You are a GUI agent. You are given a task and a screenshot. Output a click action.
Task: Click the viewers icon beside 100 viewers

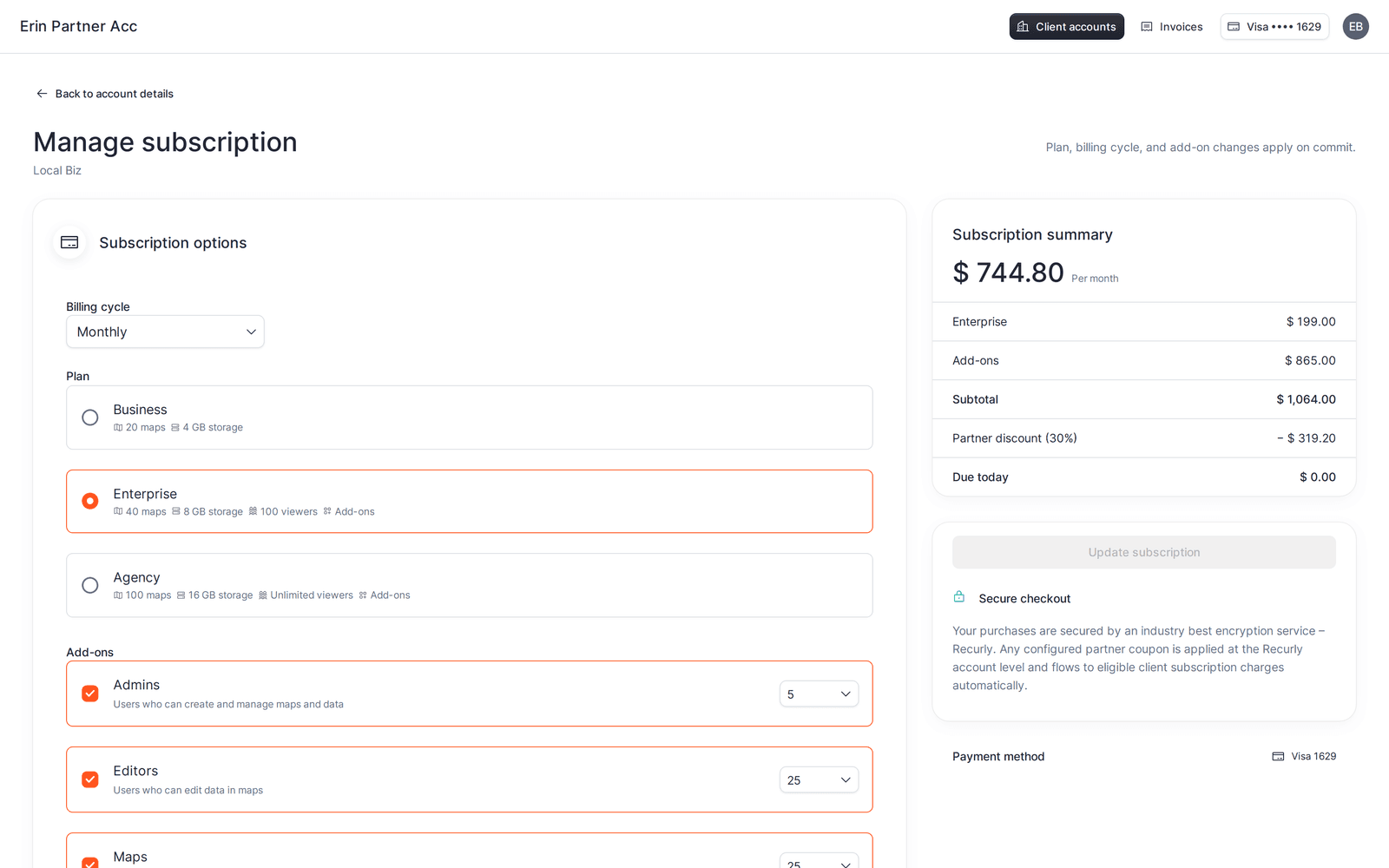coord(253,511)
